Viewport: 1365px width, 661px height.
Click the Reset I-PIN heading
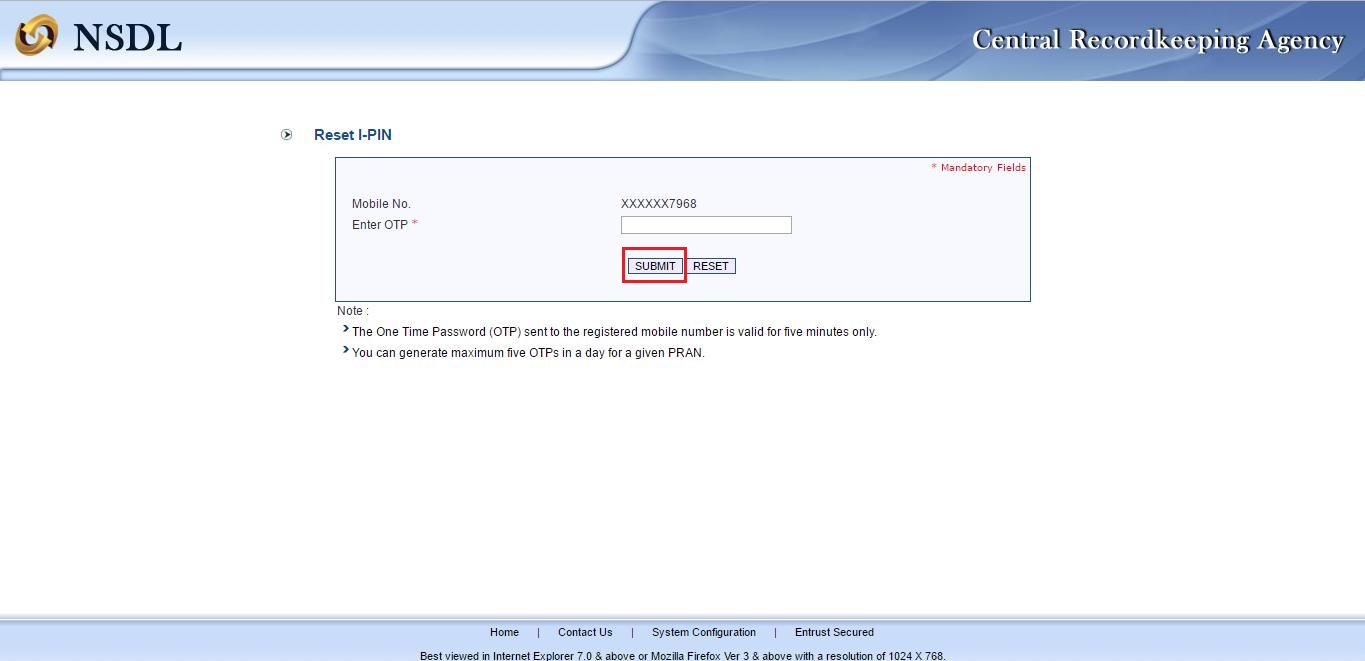352,134
